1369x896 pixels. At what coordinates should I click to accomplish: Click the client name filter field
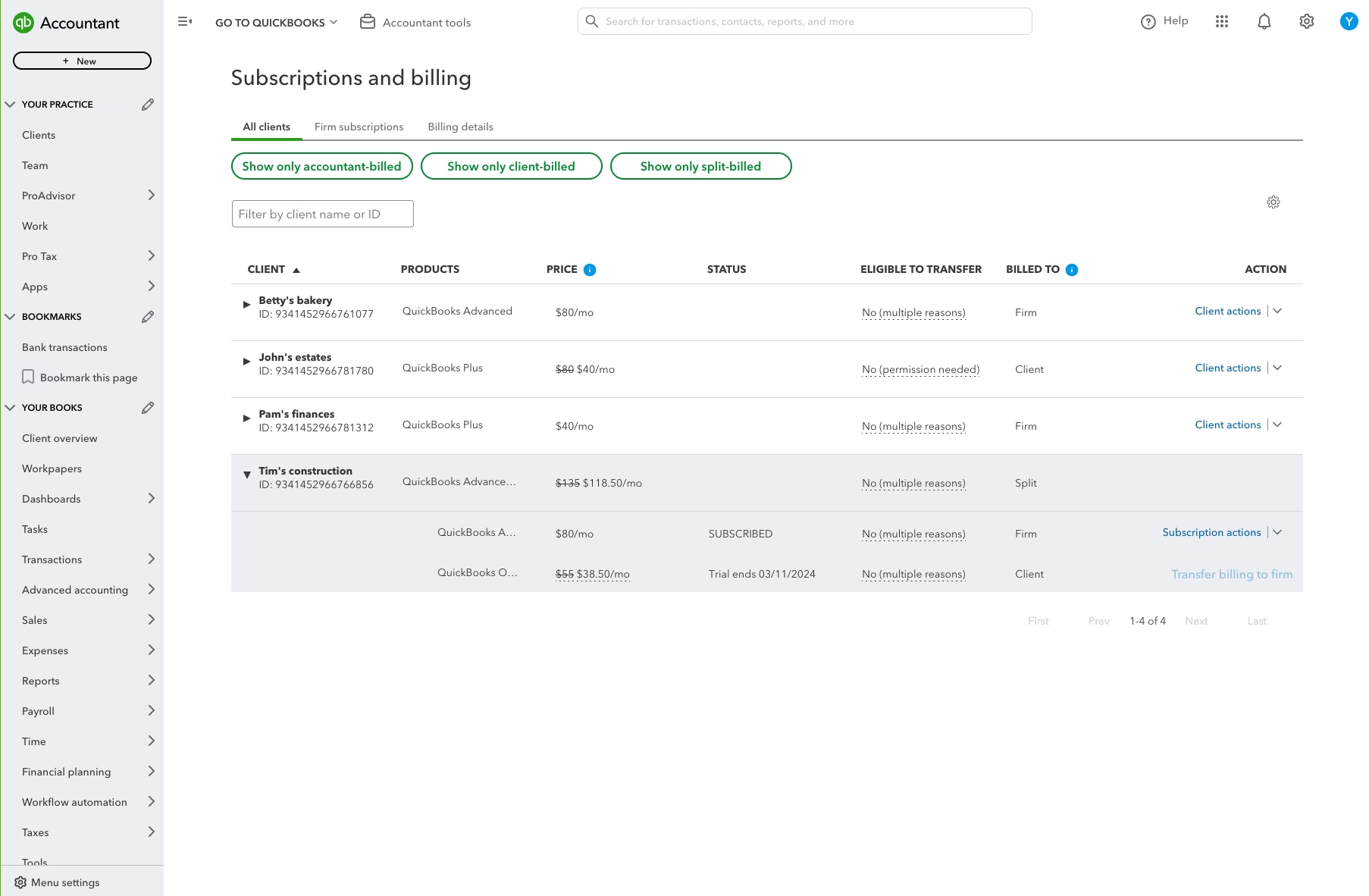tap(321, 214)
